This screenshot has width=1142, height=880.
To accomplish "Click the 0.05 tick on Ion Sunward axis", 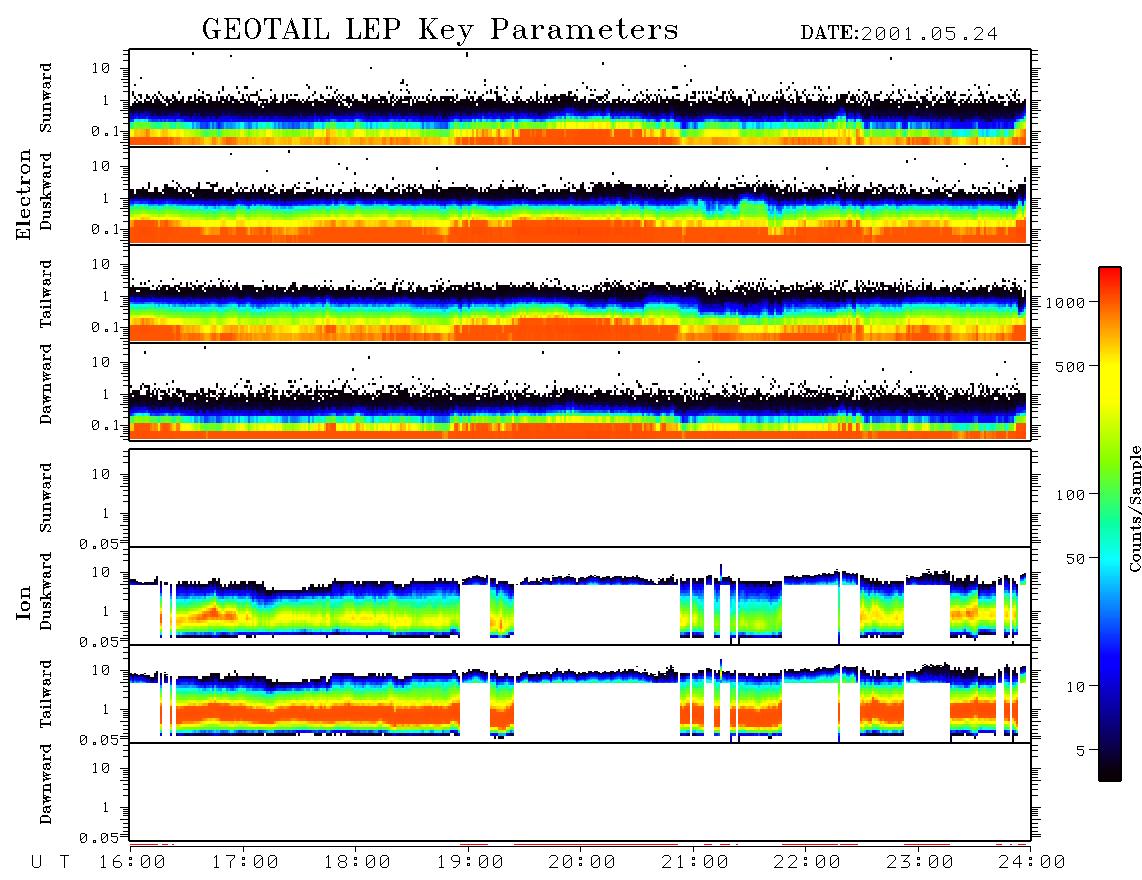I will pyautogui.click(x=98, y=543).
